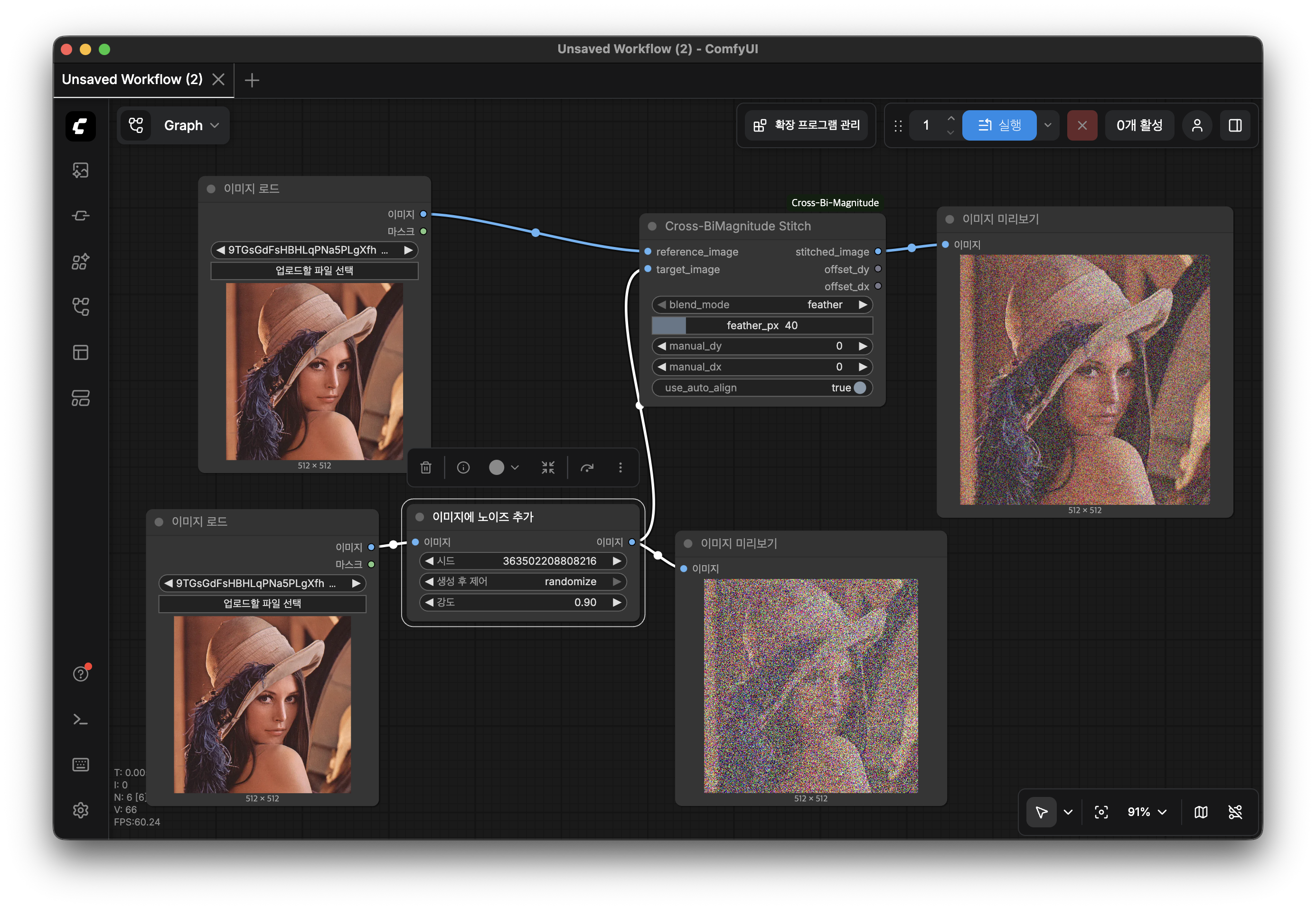Toggle collapse dot on Cross-BiMagnitude Stitch node
The width and height of the screenshot is (1316, 910).
click(x=652, y=227)
